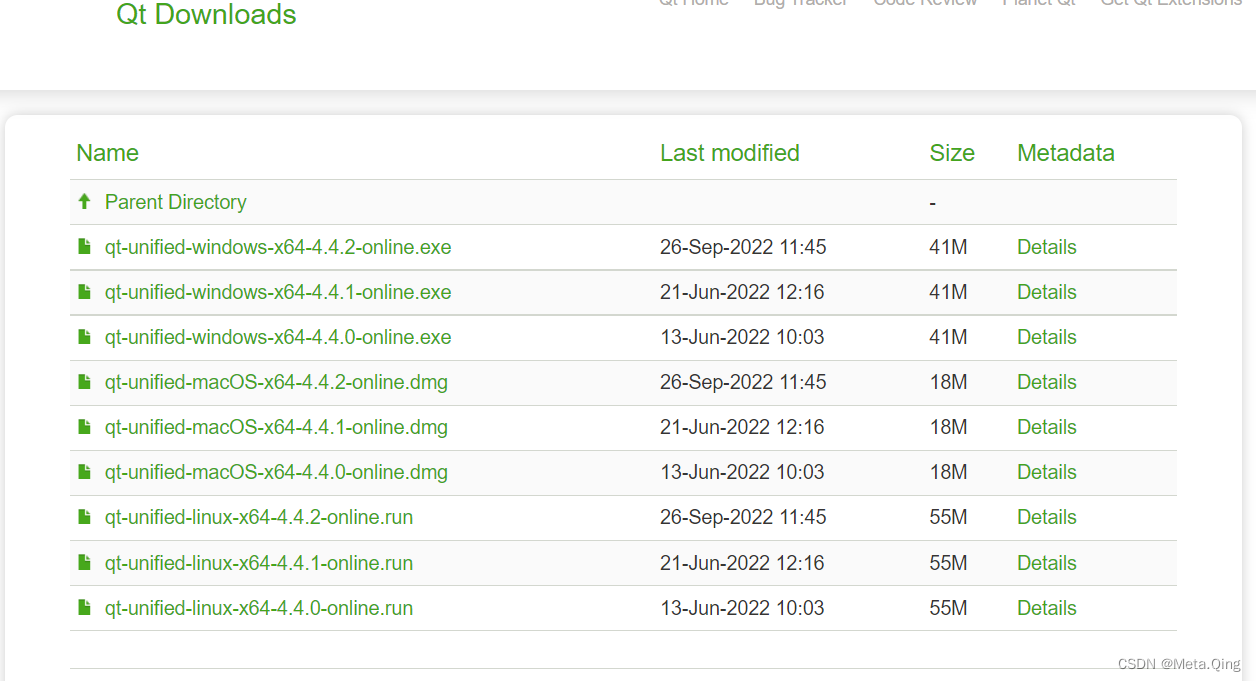Download qt-unified-macOS-x64-4.4.1-online.dmg
The width and height of the screenshot is (1256, 681).
click(x=276, y=427)
